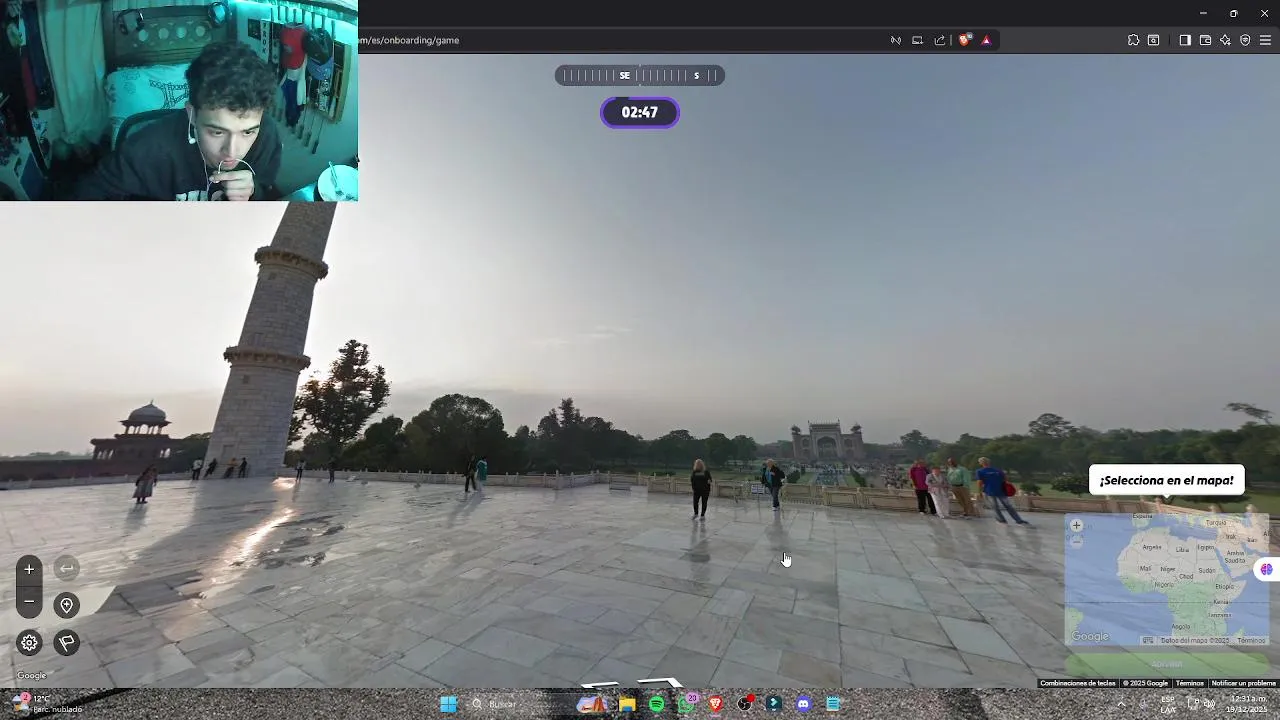Open Combinaciones de teclas link
The width and height of the screenshot is (1280, 720).
(1077, 683)
